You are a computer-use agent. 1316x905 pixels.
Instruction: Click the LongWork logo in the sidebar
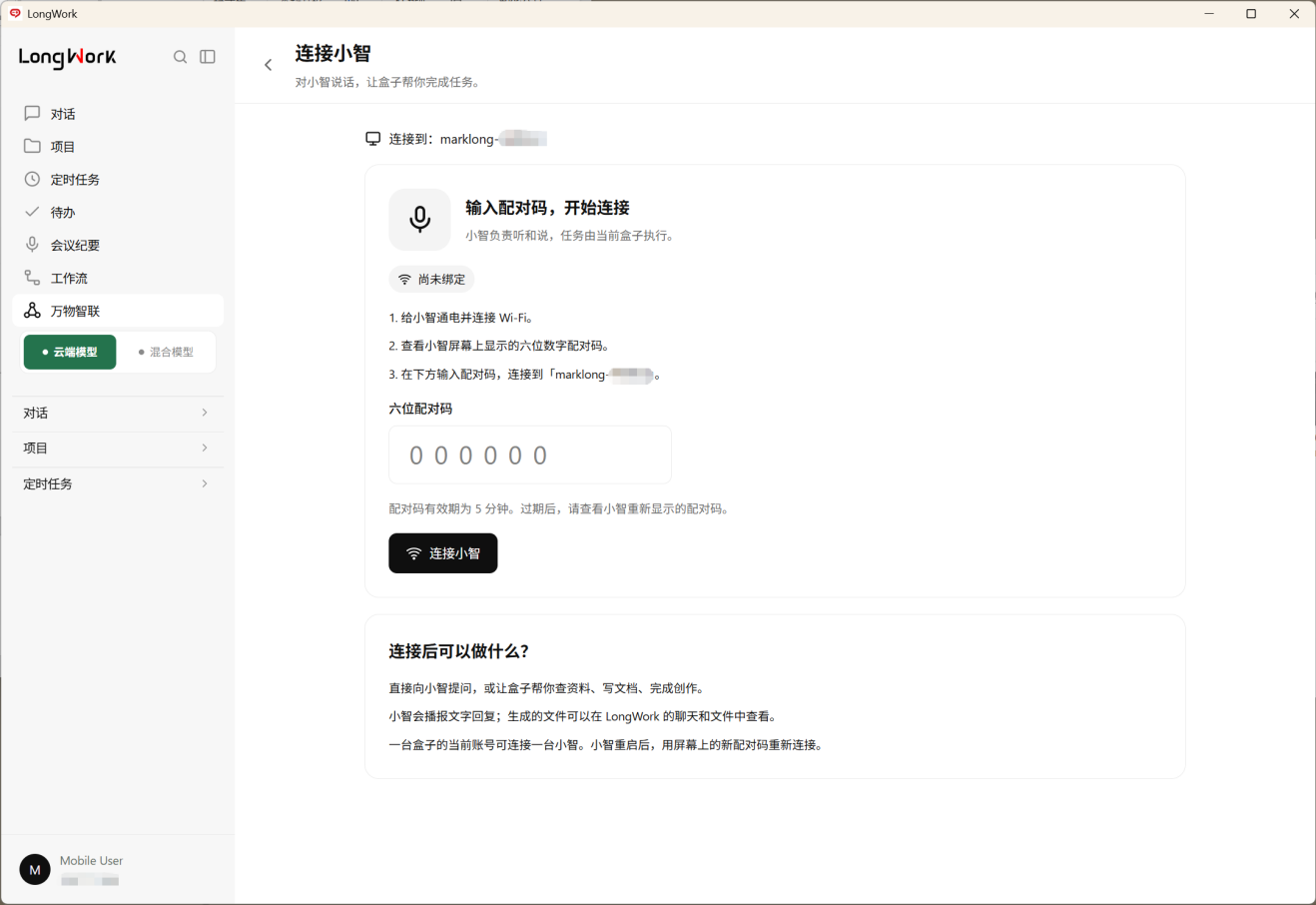click(x=67, y=58)
